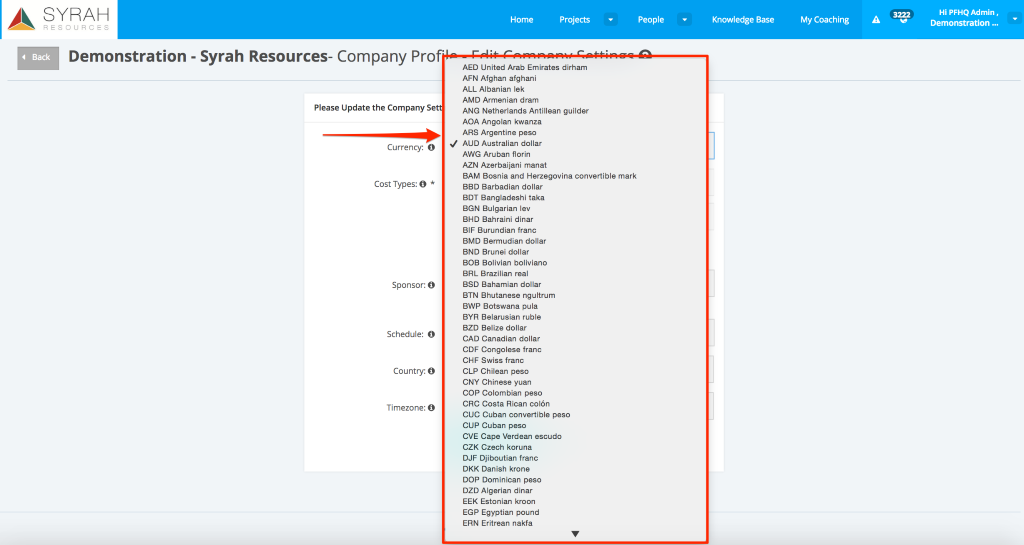
Task: Click the Country info icon
Action: pyautogui.click(x=431, y=371)
